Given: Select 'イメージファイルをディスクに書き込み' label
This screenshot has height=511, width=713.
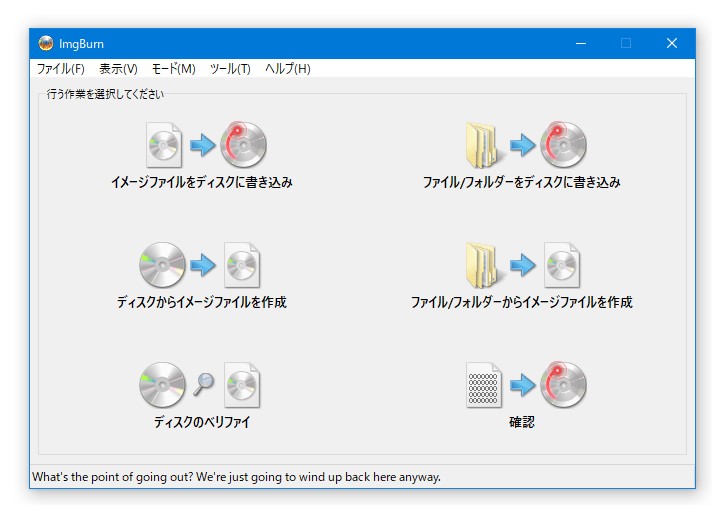Looking at the screenshot, I should [201, 182].
